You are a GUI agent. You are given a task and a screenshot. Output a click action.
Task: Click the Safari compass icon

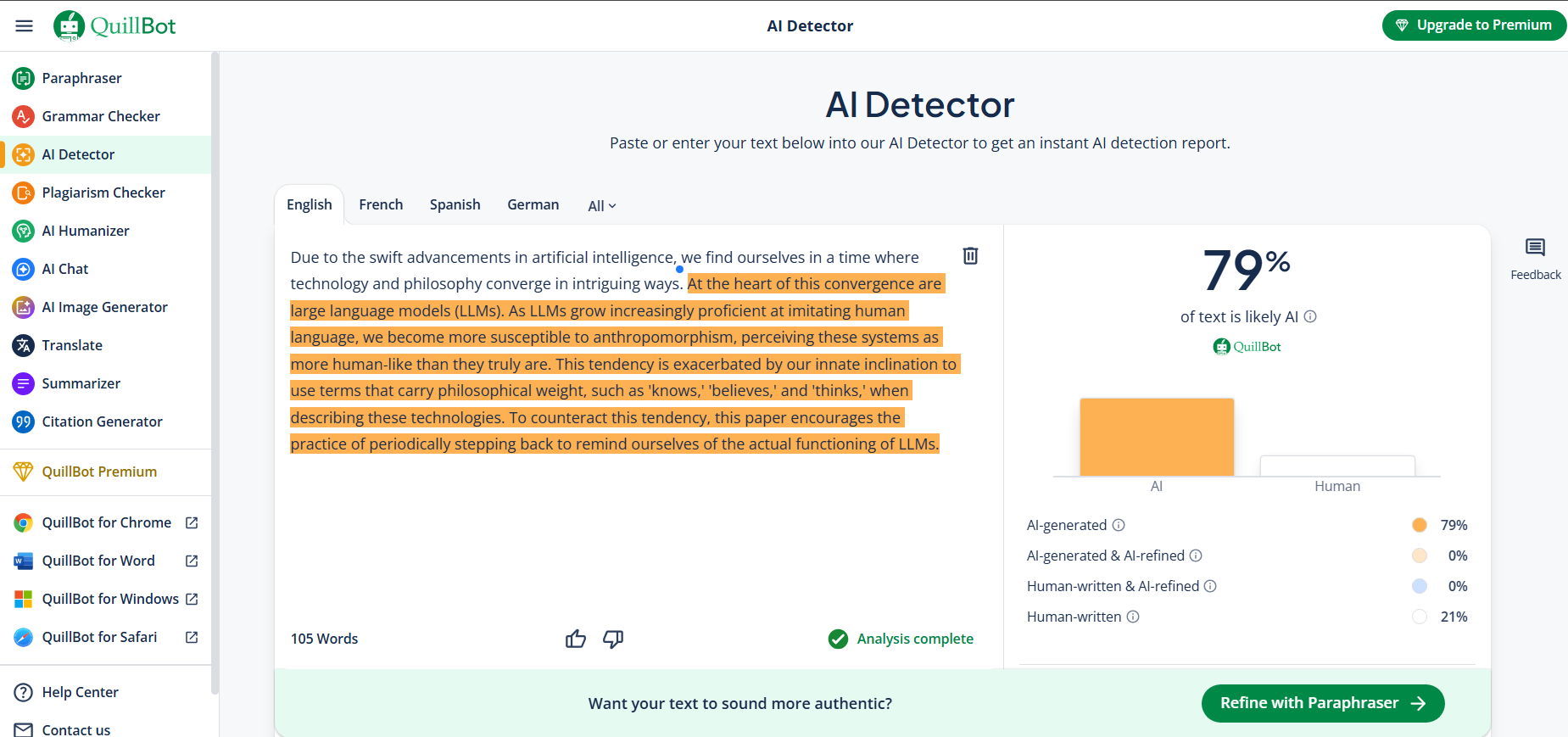23,637
